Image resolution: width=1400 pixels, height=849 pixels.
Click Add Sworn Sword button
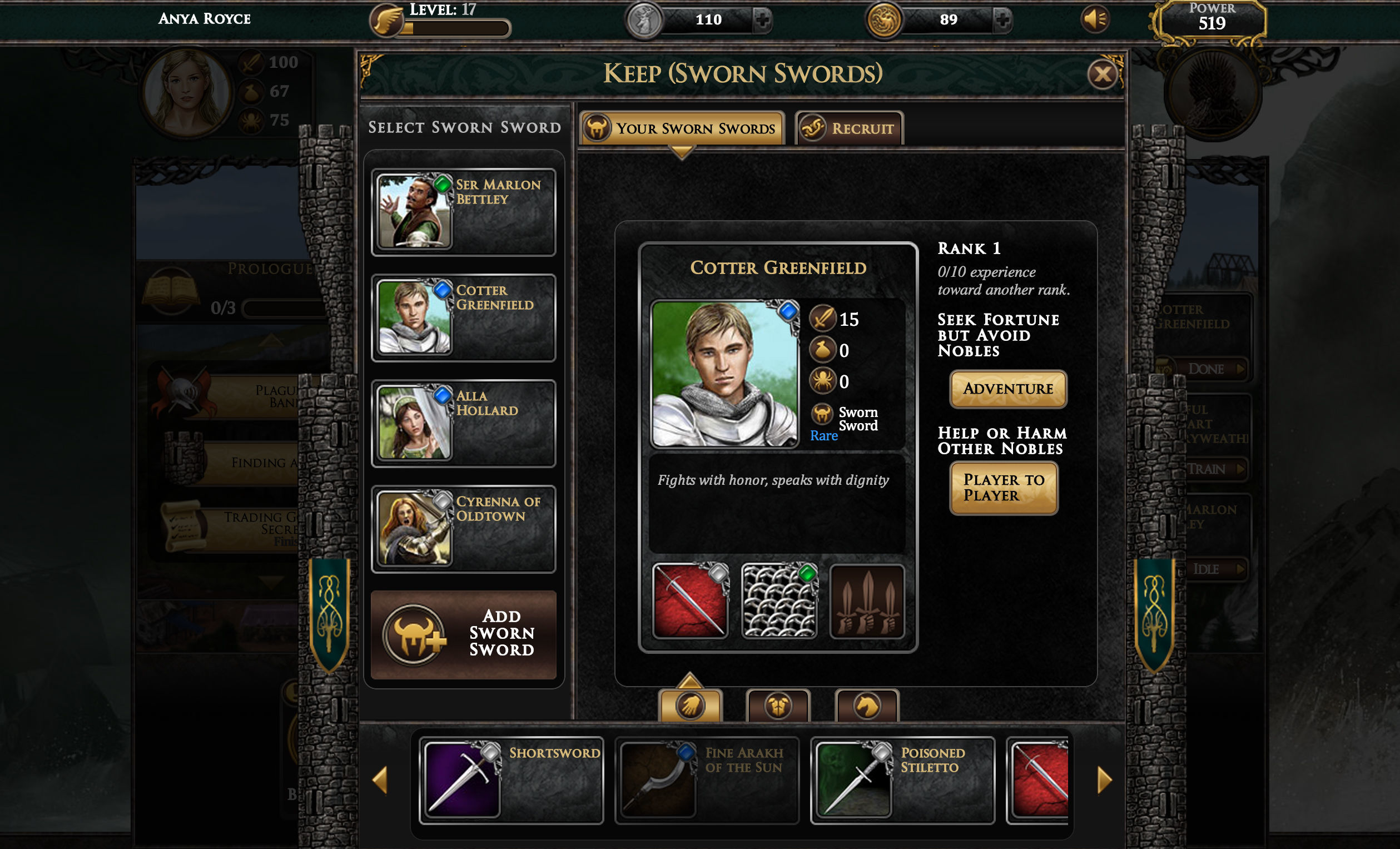pyautogui.click(x=464, y=634)
